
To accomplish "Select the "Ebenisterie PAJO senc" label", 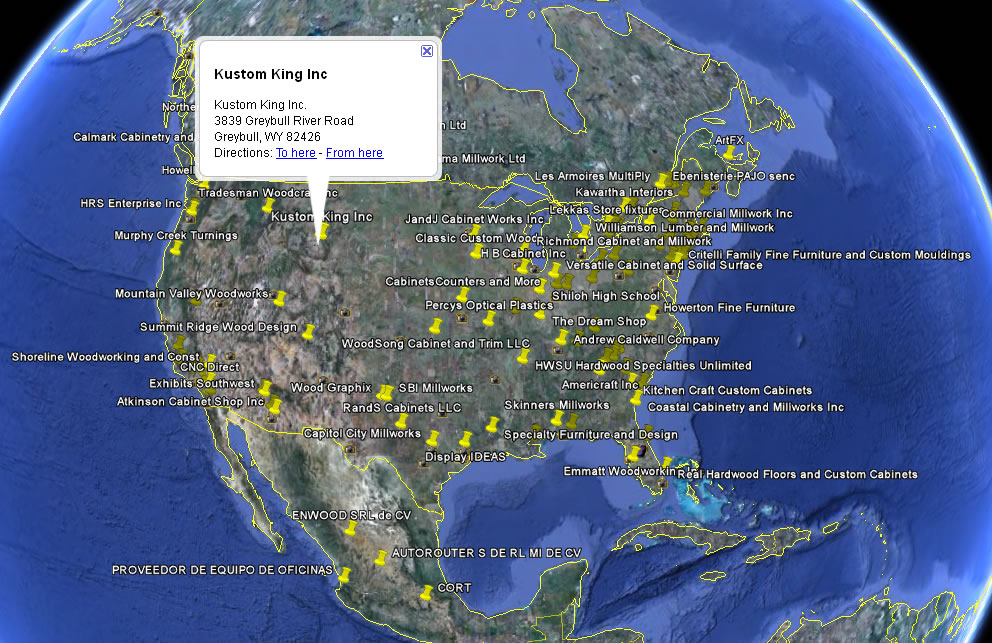I will point(733,177).
